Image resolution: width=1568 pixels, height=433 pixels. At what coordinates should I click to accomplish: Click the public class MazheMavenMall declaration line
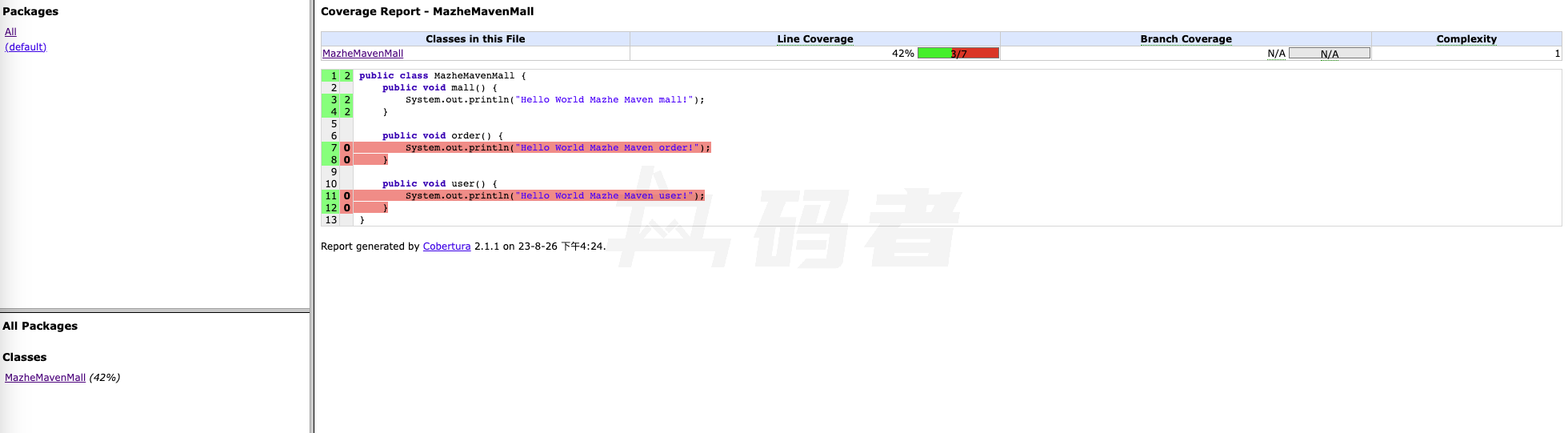[442, 76]
